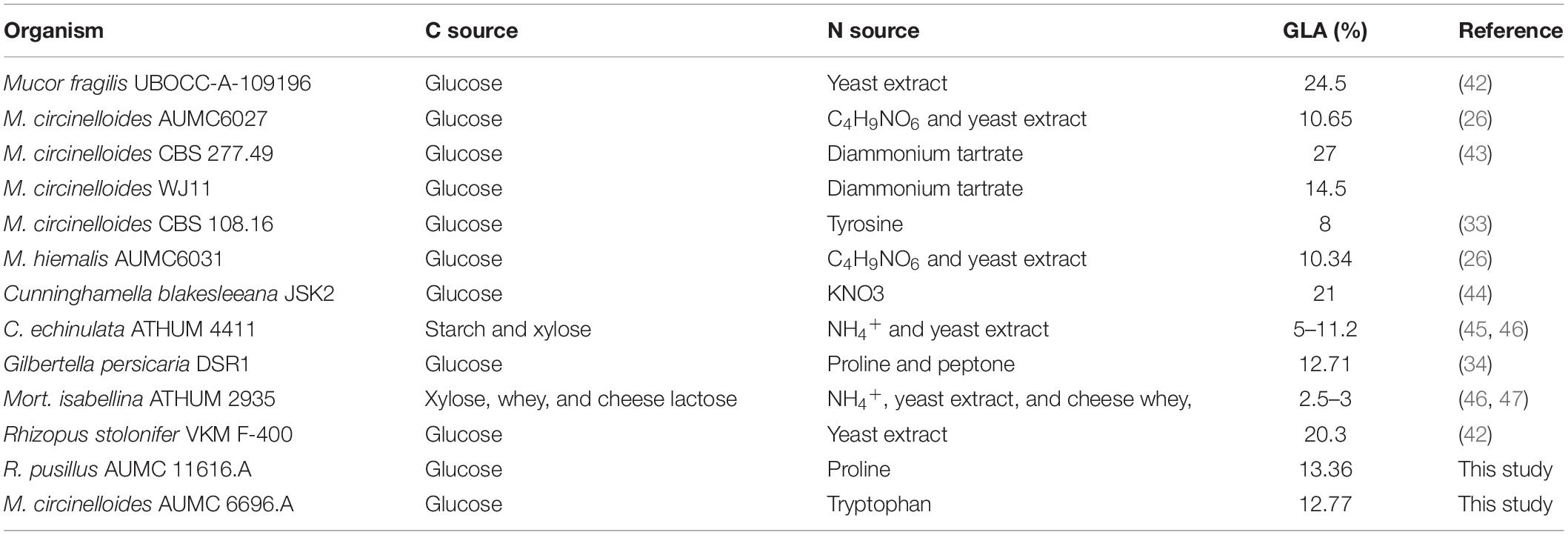This screenshot has width=1568, height=535.
Task: Follow citation 34 for Gilbertella persicaria
Action: [x=1475, y=364]
